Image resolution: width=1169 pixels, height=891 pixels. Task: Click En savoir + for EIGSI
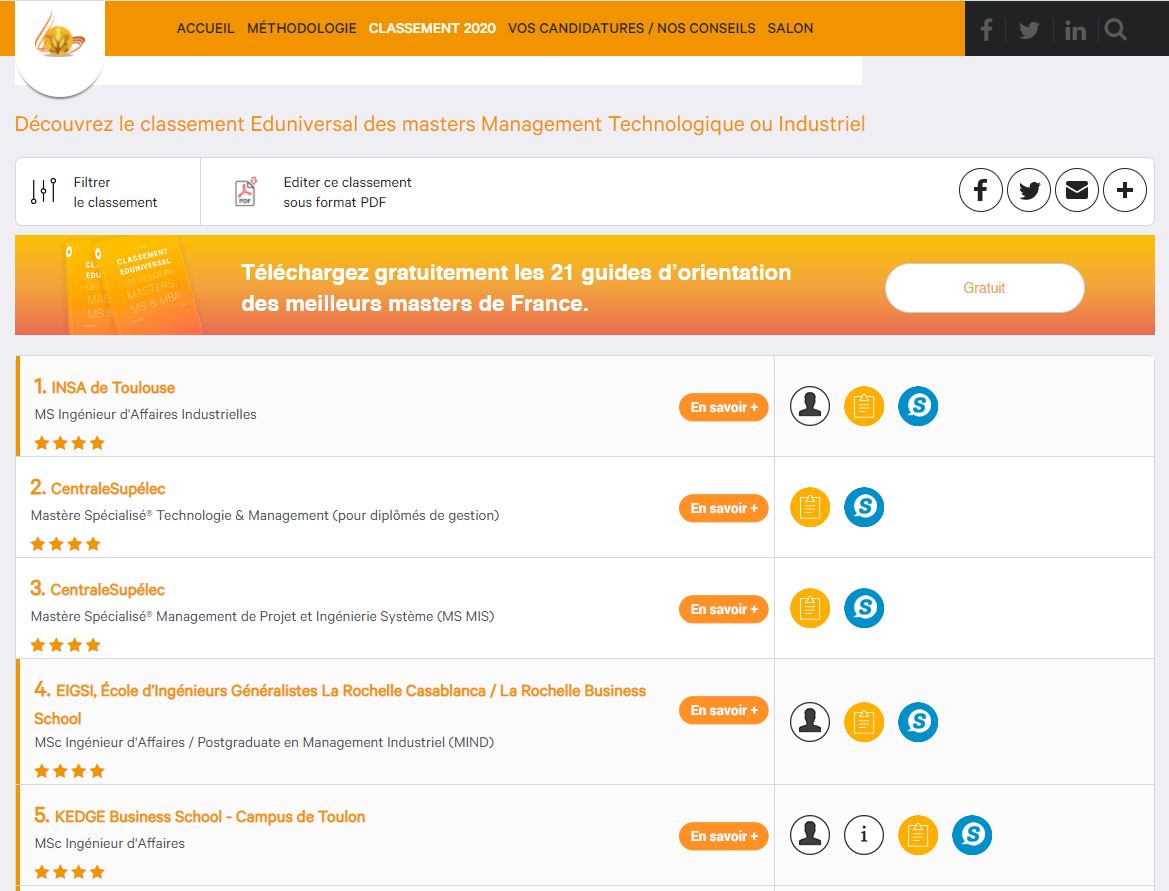click(723, 710)
